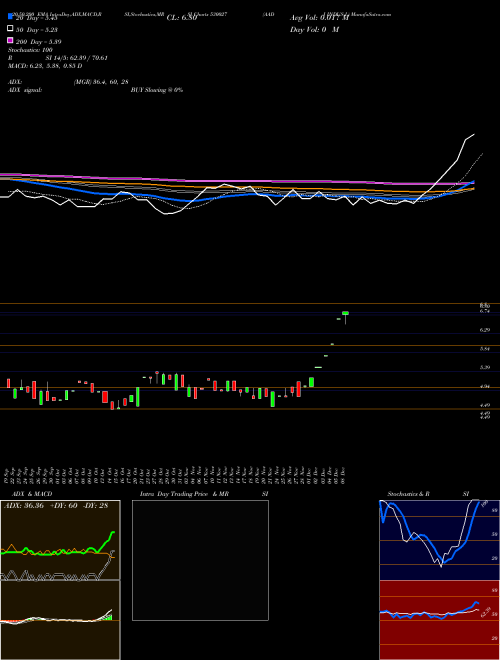Click the 'MACD: 6.23, 5.38, 0.85 D' line

coord(45,66)
